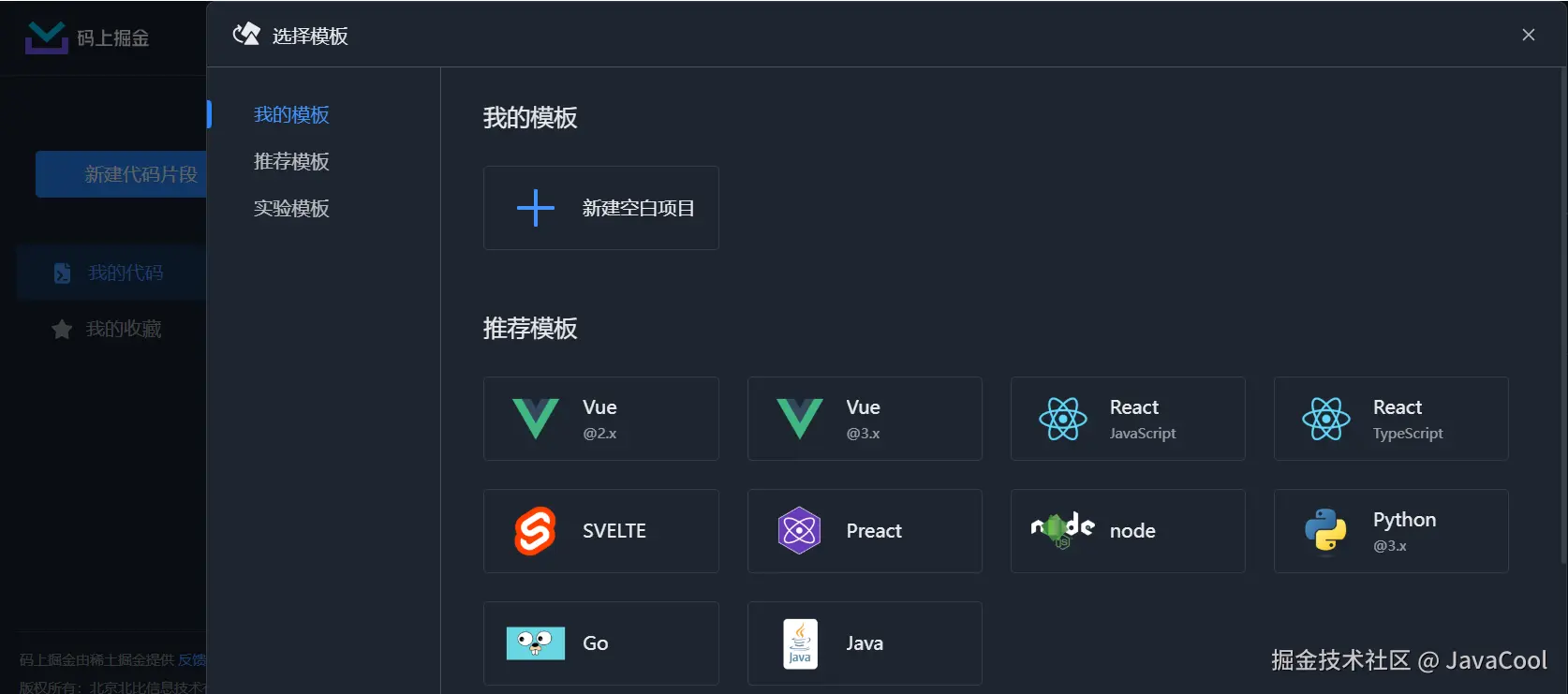Switch to 我的模板 sidebar tab
Screen dimensions: 1568x694
point(291,114)
